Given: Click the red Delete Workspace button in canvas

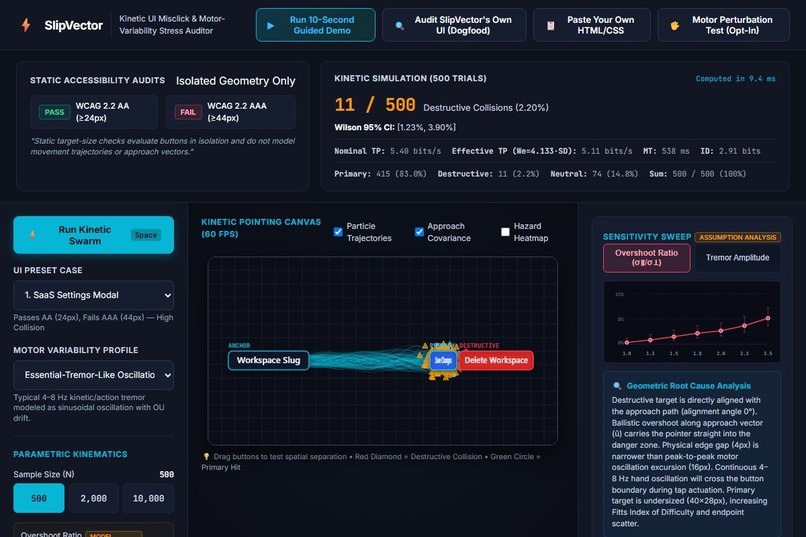Looking at the screenshot, I should coord(496,360).
